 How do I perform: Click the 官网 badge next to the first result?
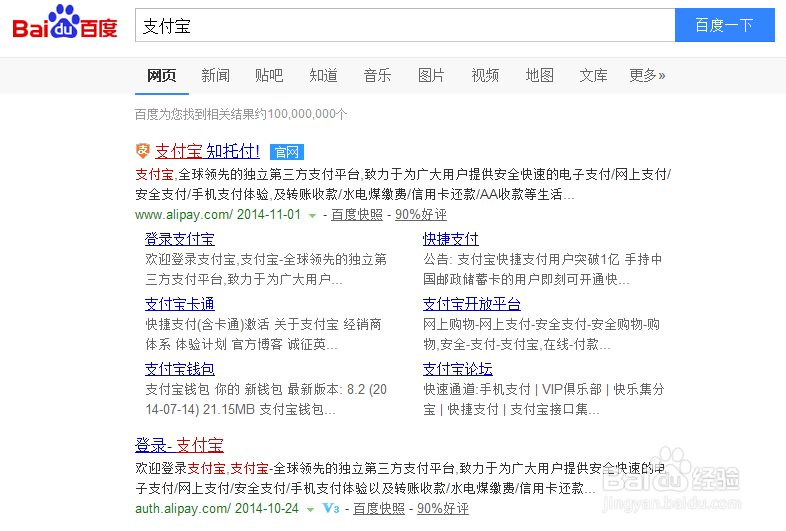pos(287,151)
